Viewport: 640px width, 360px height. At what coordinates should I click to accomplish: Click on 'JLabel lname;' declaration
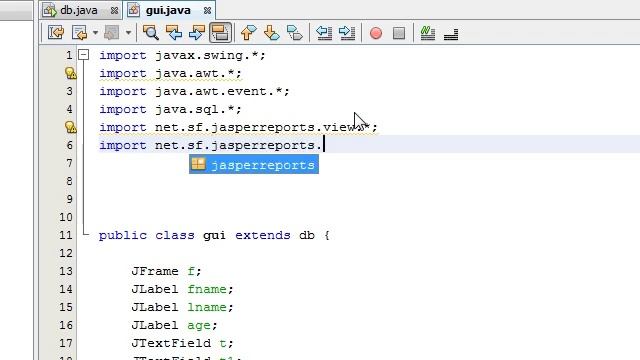[182, 307]
